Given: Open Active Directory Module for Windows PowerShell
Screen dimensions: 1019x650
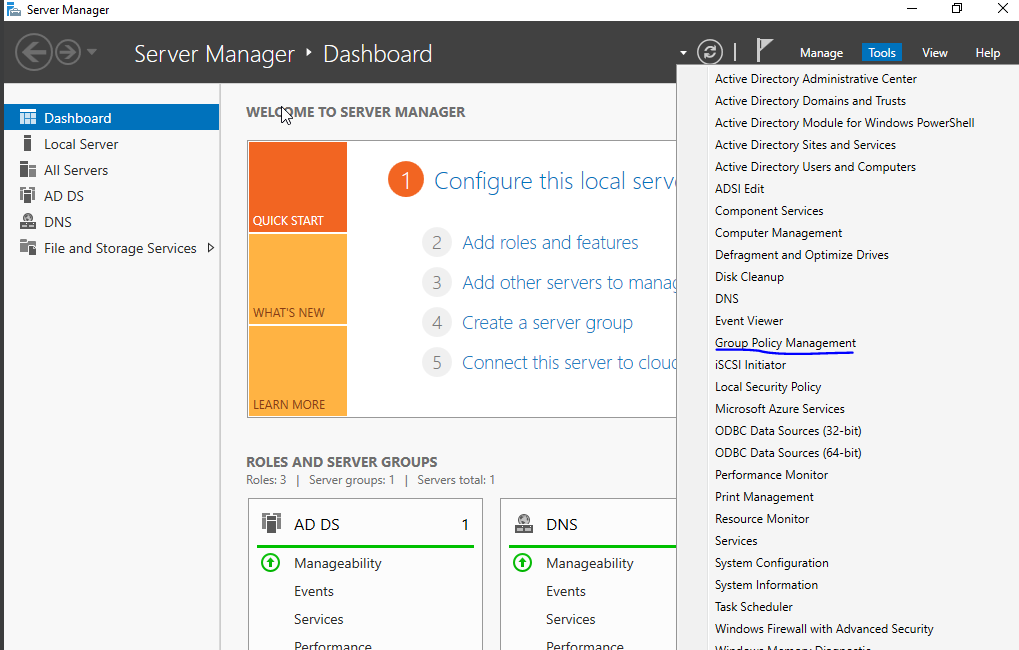Looking at the screenshot, I should click(844, 123).
